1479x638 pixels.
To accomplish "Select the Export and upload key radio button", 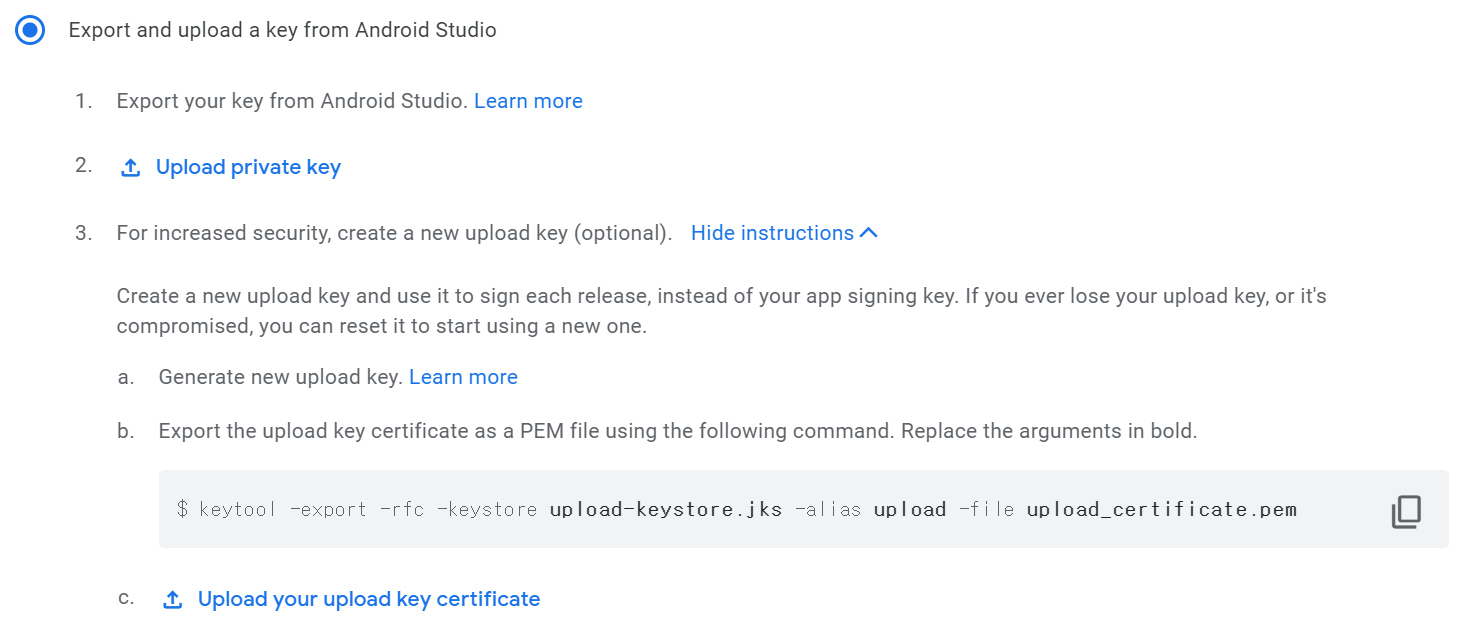I will tap(31, 30).
